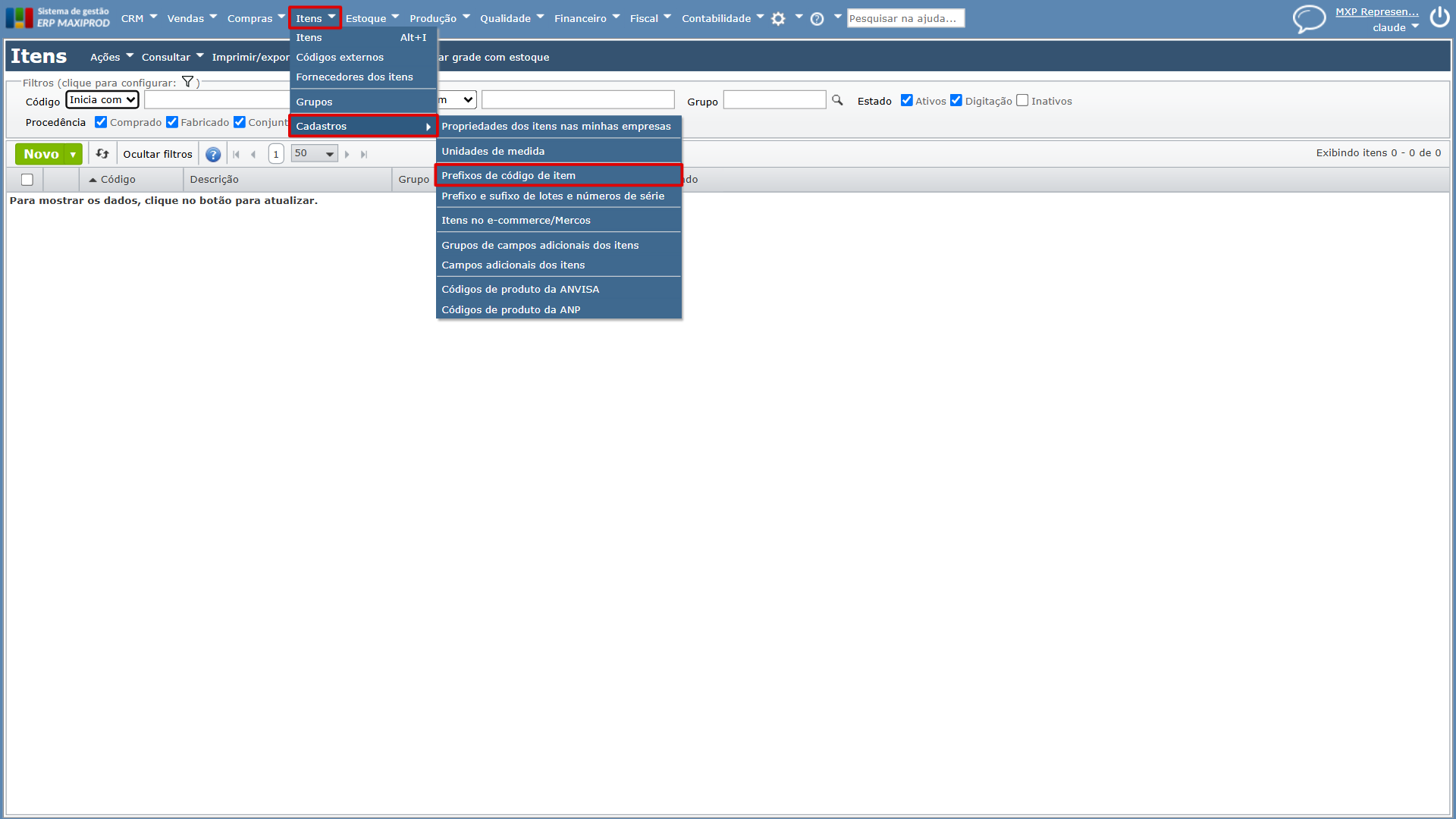
Task: Select 'Unidades de medida' menu entry
Action: coord(559,151)
